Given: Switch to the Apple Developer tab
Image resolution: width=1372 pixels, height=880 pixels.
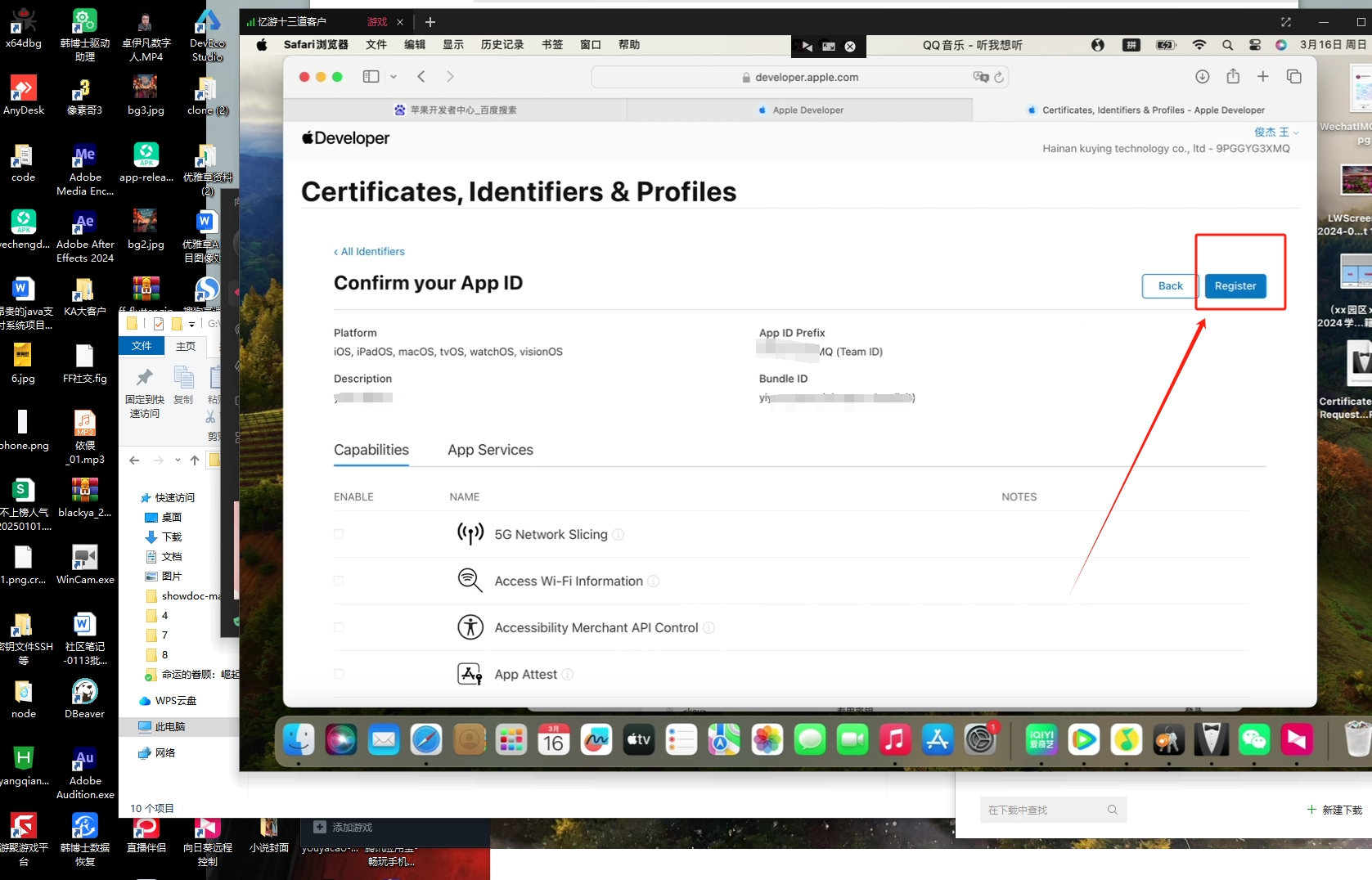Looking at the screenshot, I should pyautogui.click(x=799, y=110).
